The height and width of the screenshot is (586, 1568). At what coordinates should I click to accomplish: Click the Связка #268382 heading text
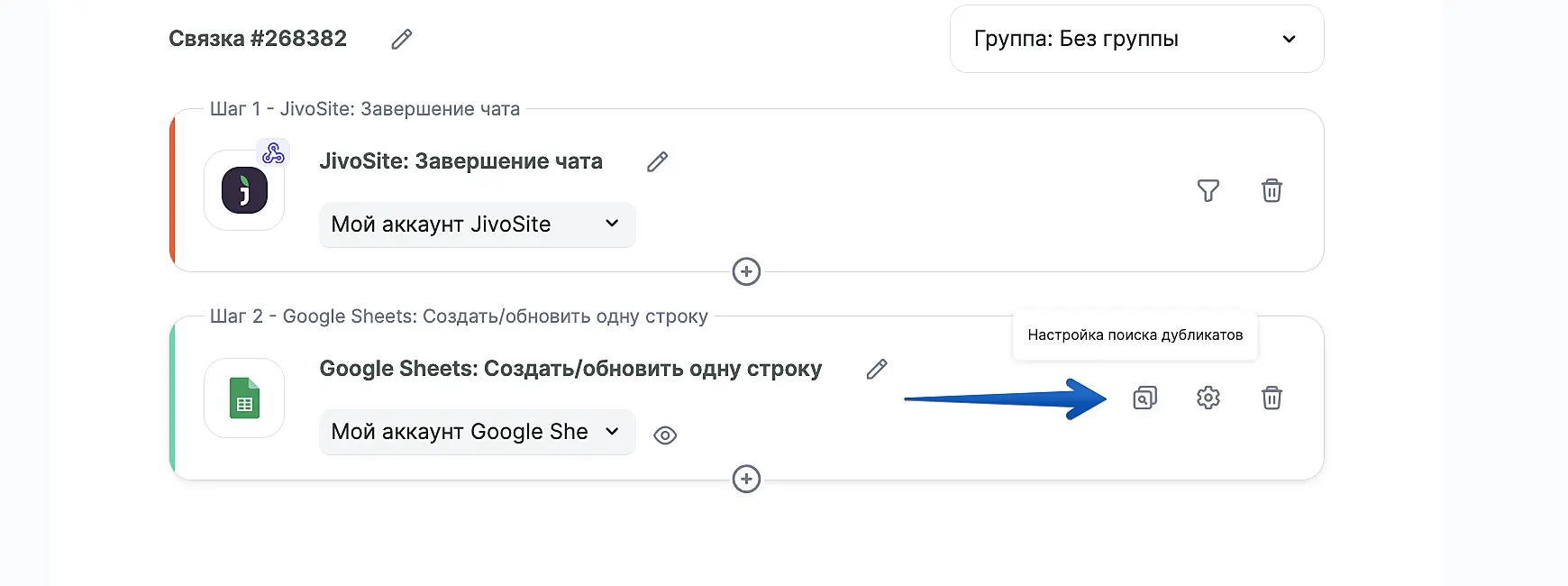[x=258, y=39]
